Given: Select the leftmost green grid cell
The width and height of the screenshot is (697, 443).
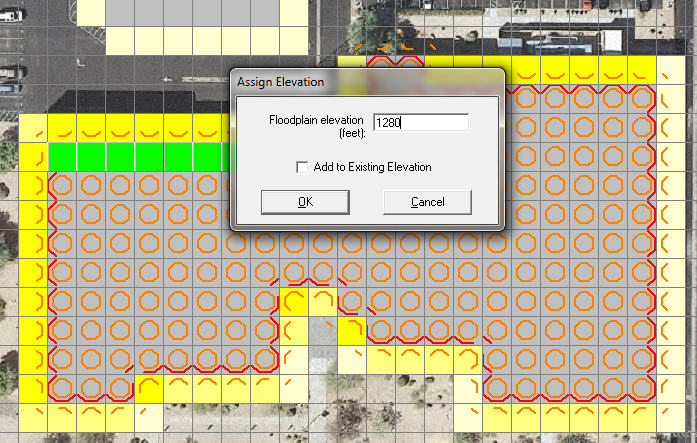Looking at the screenshot, I should (62, 157).
